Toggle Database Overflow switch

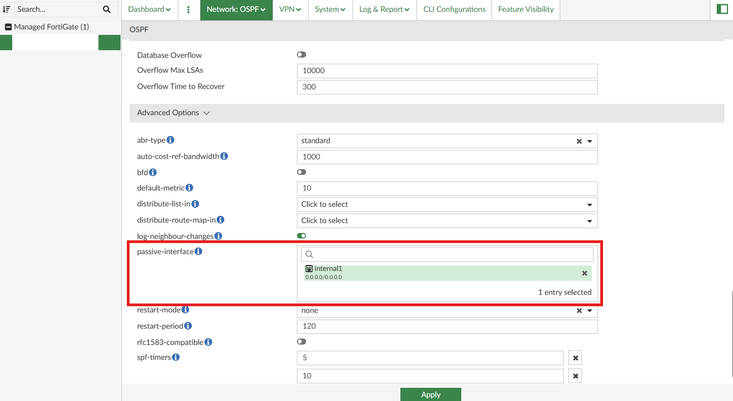[x=302, y=55]
